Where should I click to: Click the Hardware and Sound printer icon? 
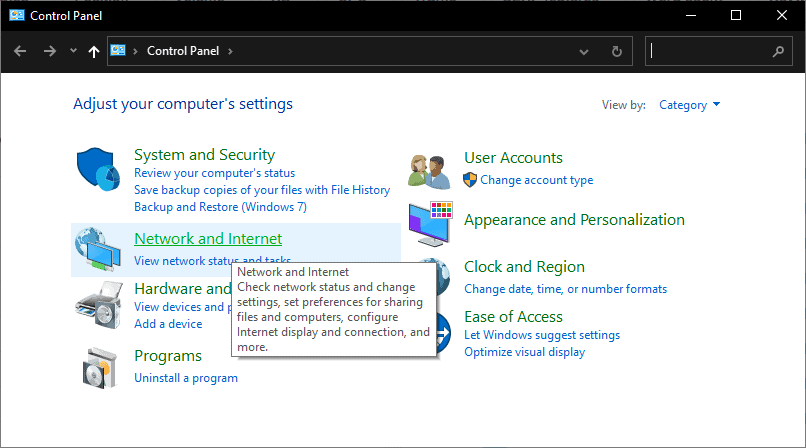(x=99, y=305)
